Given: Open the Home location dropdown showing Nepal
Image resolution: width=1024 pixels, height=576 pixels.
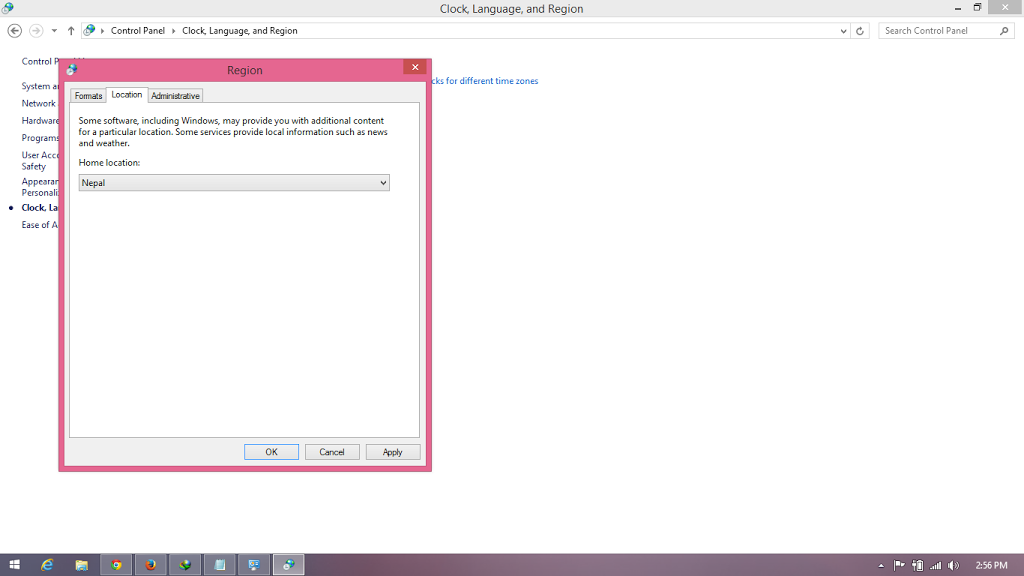Looking at the screenshot, I should [x=234, y=183].
